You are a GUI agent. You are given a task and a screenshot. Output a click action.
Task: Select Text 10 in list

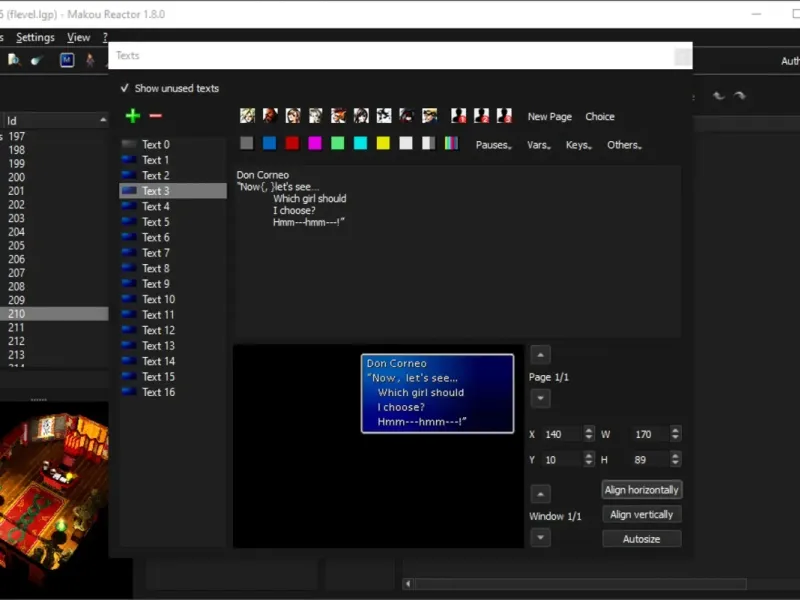(x=173, y=299)
